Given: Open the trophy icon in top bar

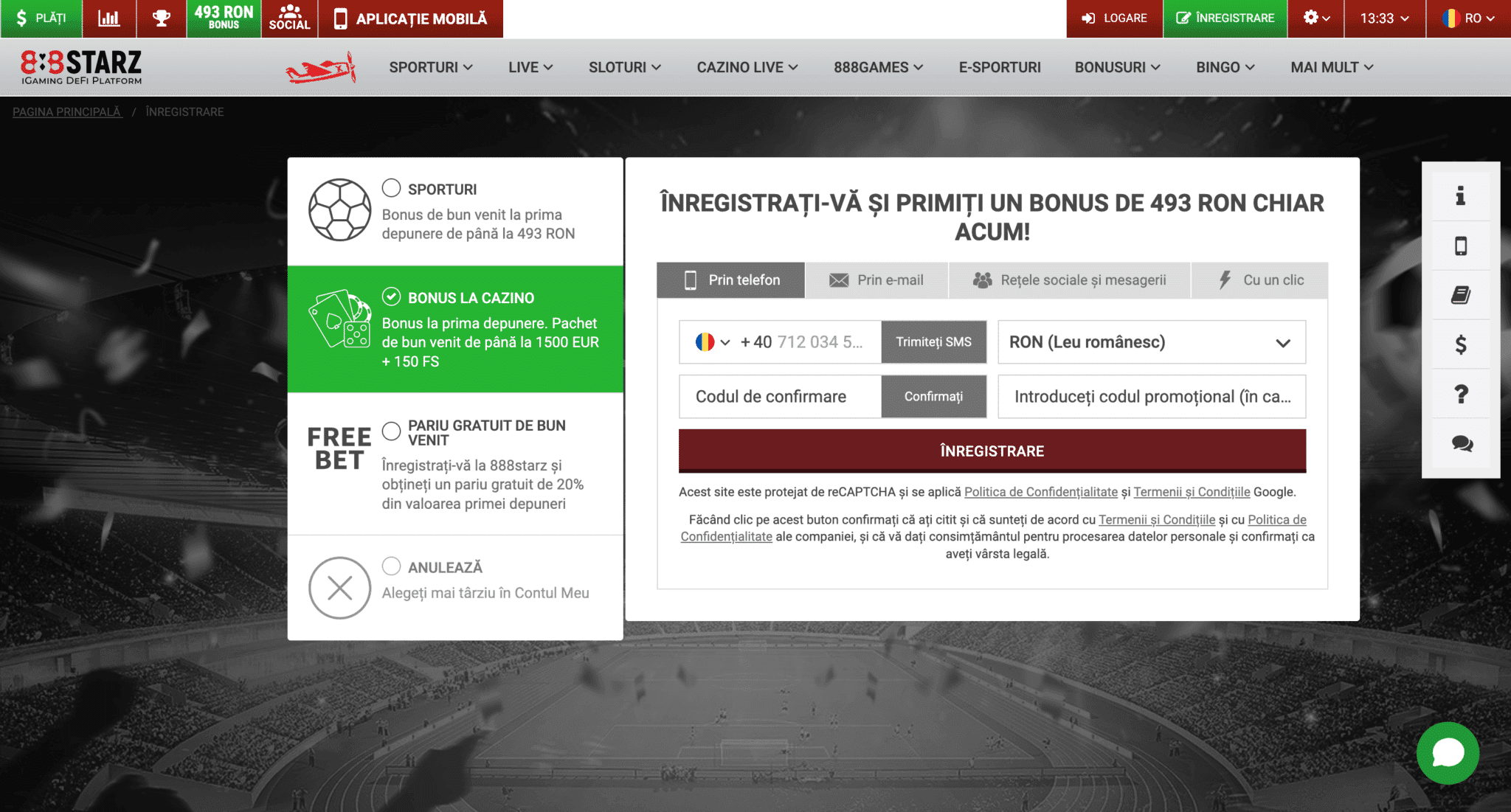Looking at the screenshot, I should tap(161, 18).
